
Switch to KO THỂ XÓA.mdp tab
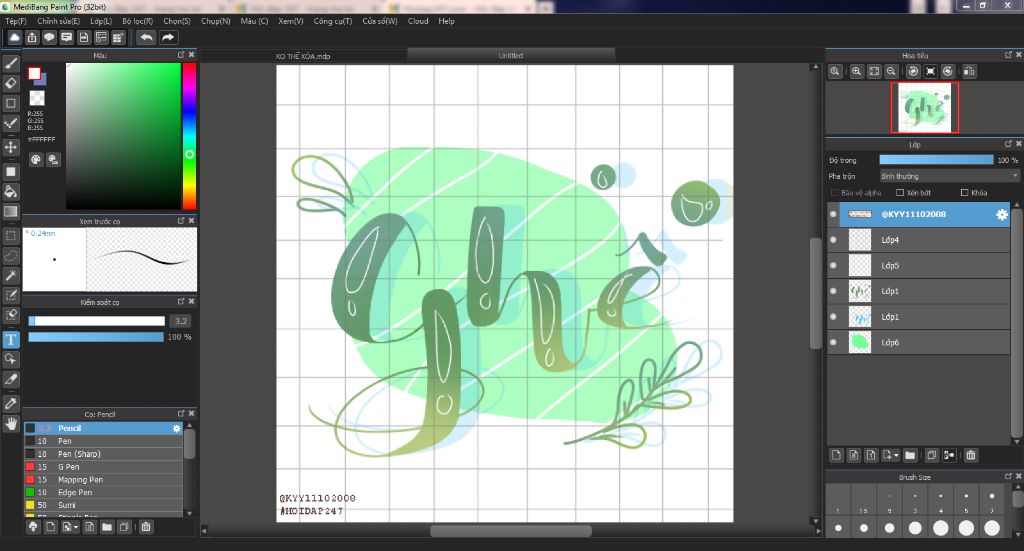point(303,56)
